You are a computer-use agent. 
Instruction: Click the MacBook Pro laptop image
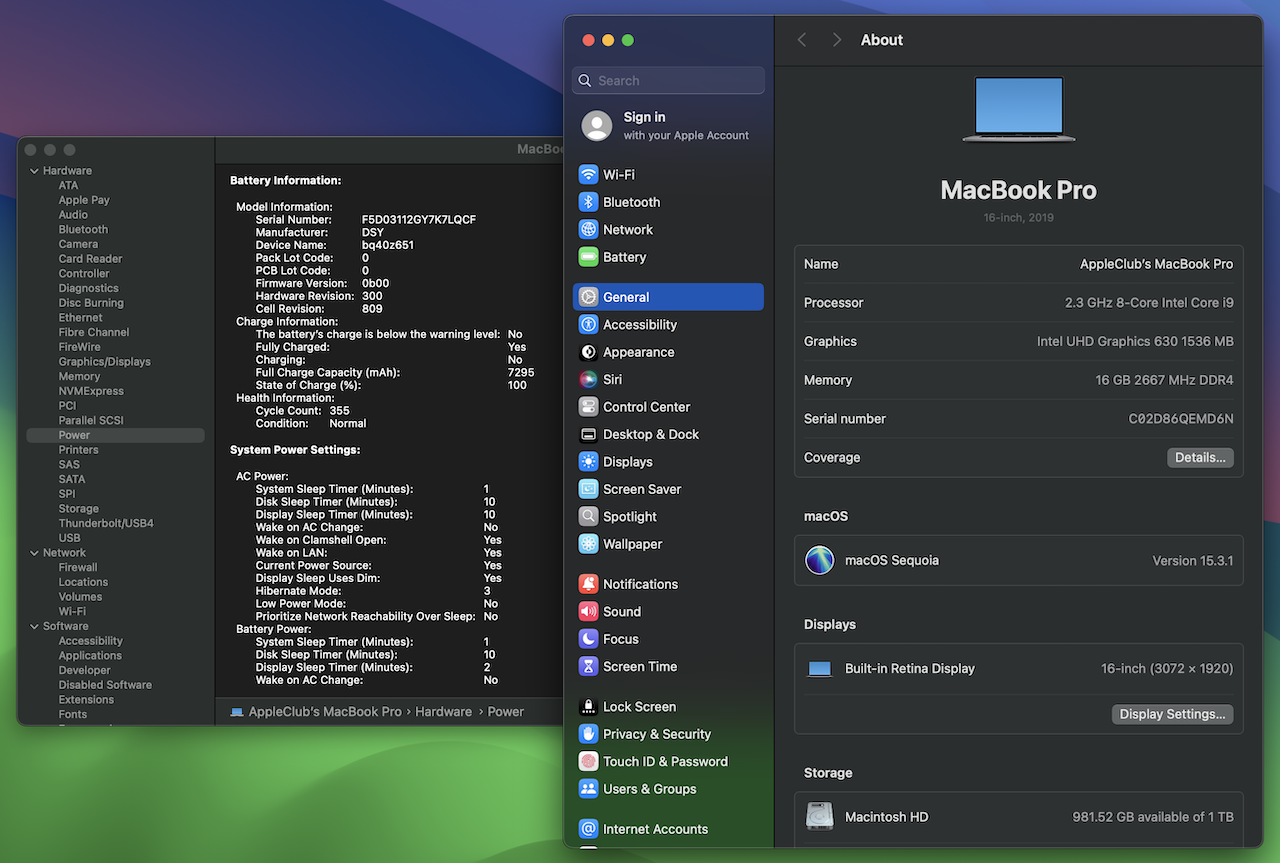1019,109
